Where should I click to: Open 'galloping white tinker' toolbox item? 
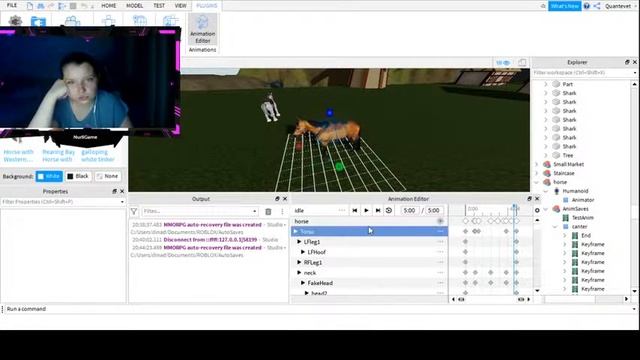tap(98, 156)
